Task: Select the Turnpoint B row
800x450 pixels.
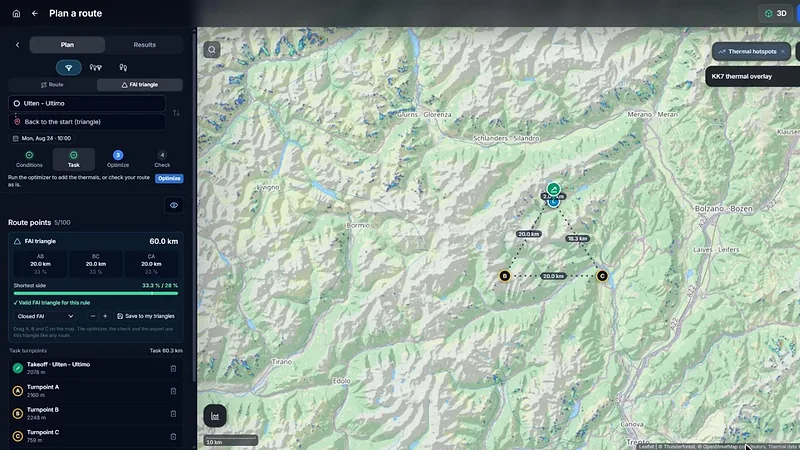Action: click(95, 413)
